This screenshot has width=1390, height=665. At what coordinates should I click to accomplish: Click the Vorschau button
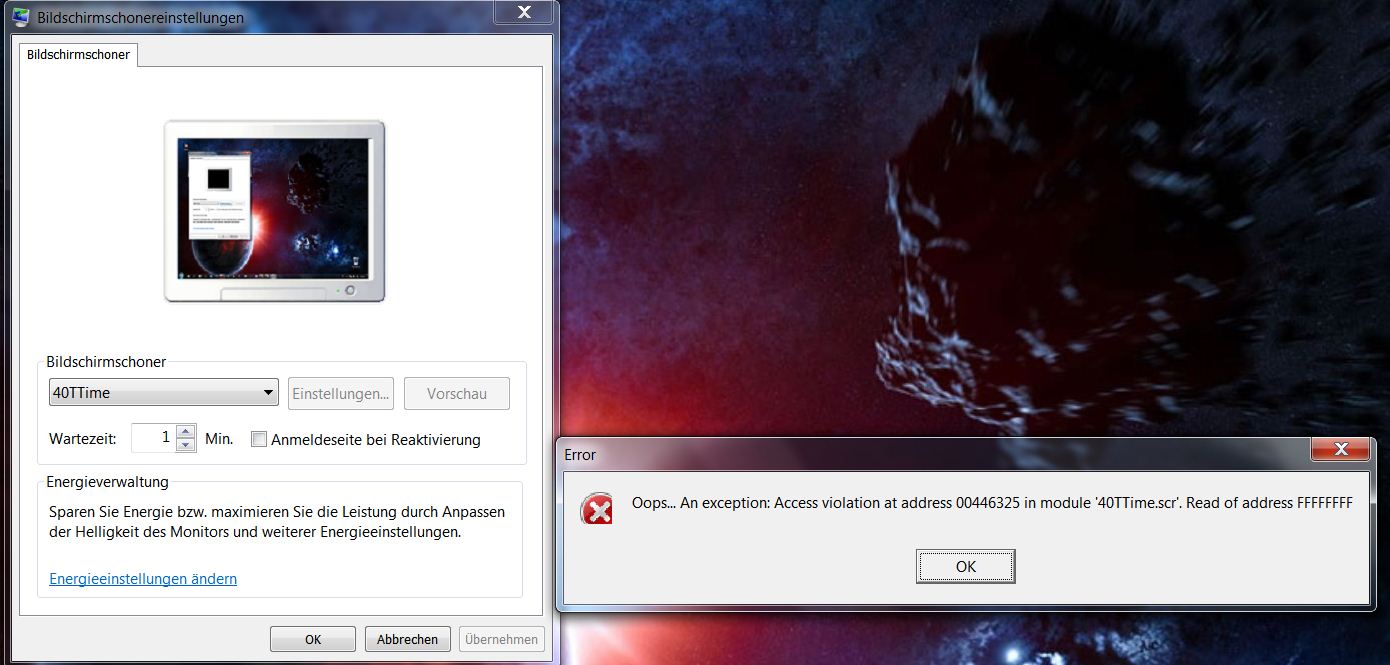click(457, 393)
